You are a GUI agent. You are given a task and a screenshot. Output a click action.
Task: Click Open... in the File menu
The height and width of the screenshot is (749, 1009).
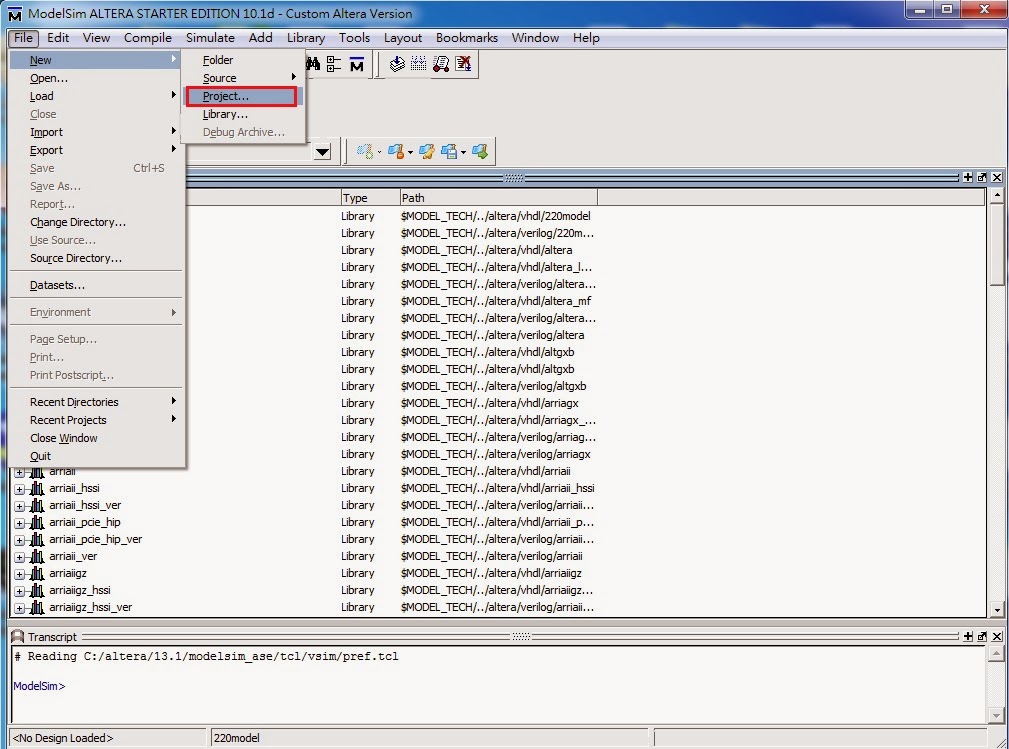point(97,78)
